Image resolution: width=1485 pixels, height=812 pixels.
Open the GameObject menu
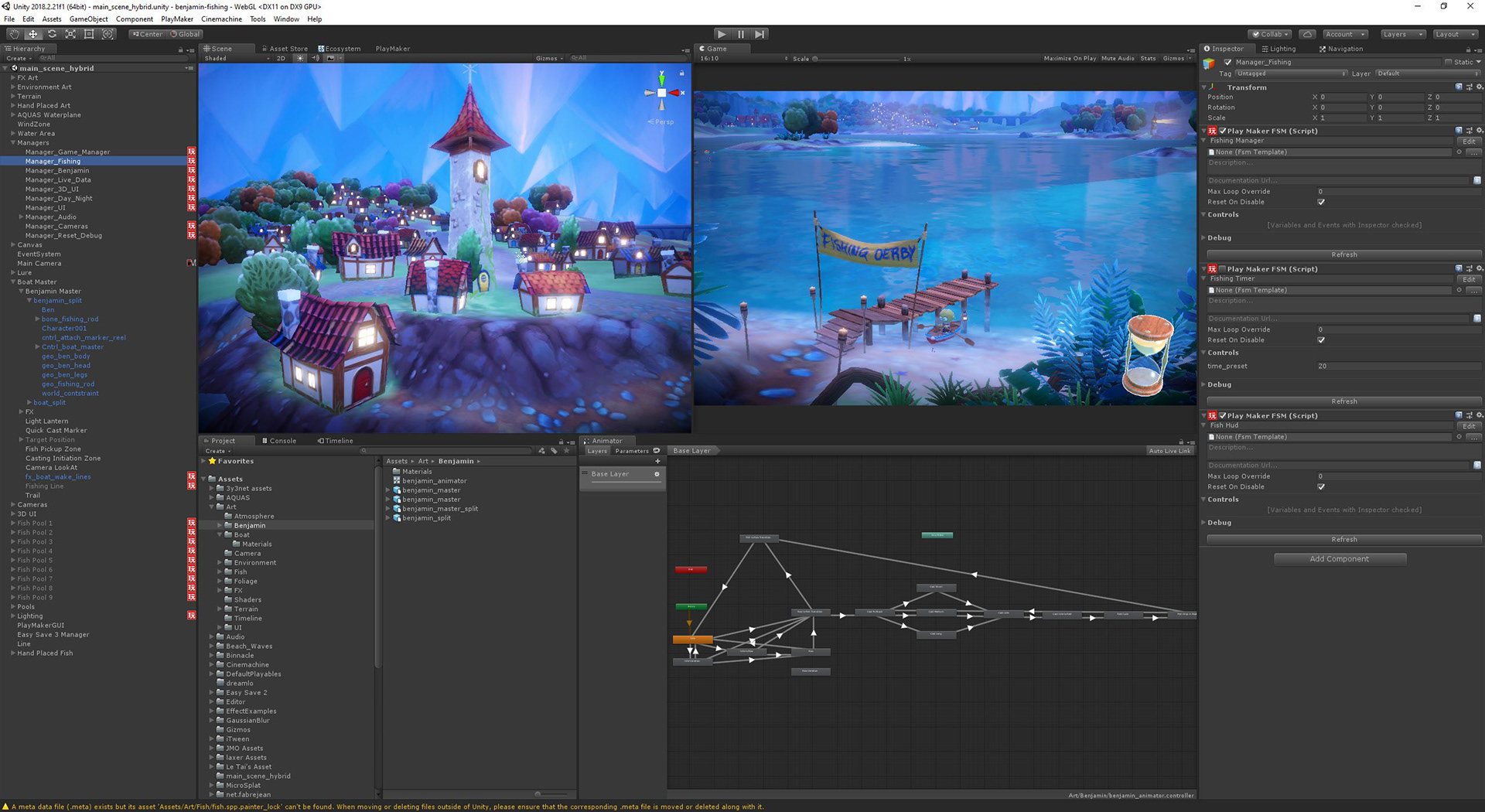coord(89,19)
